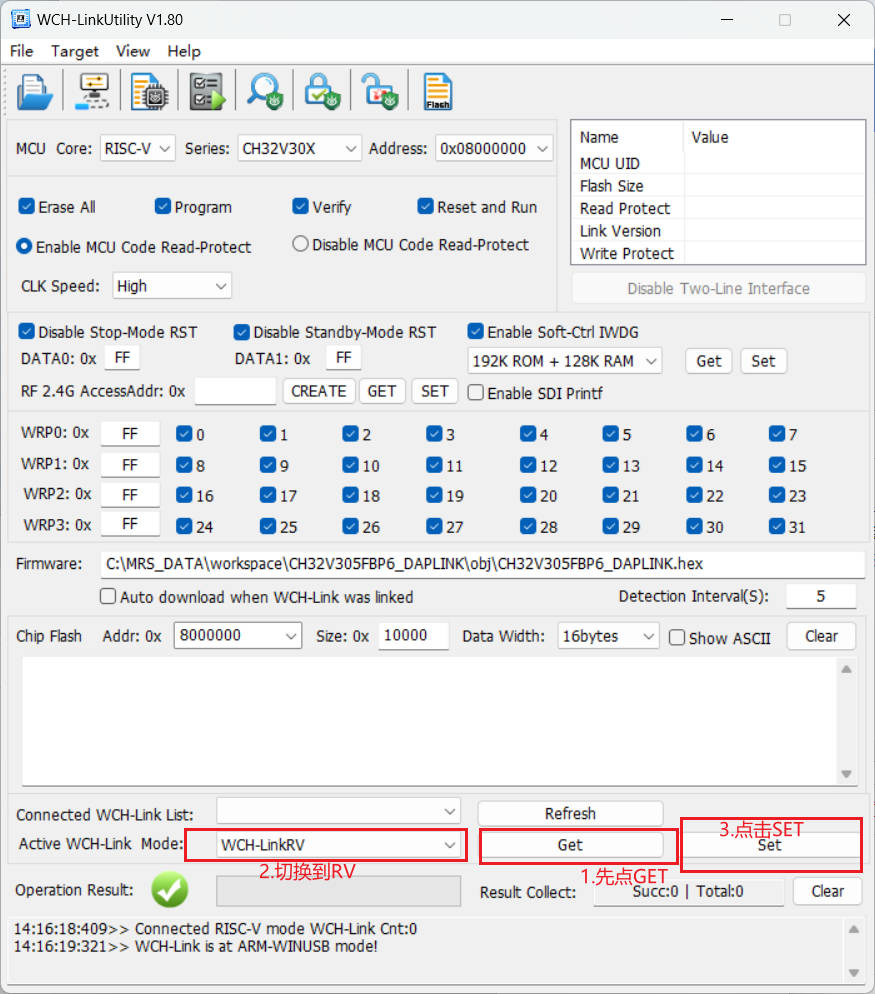Click the closed padlock read-protect icon
This screenshot has width=875, height=994.
point(322,92)
